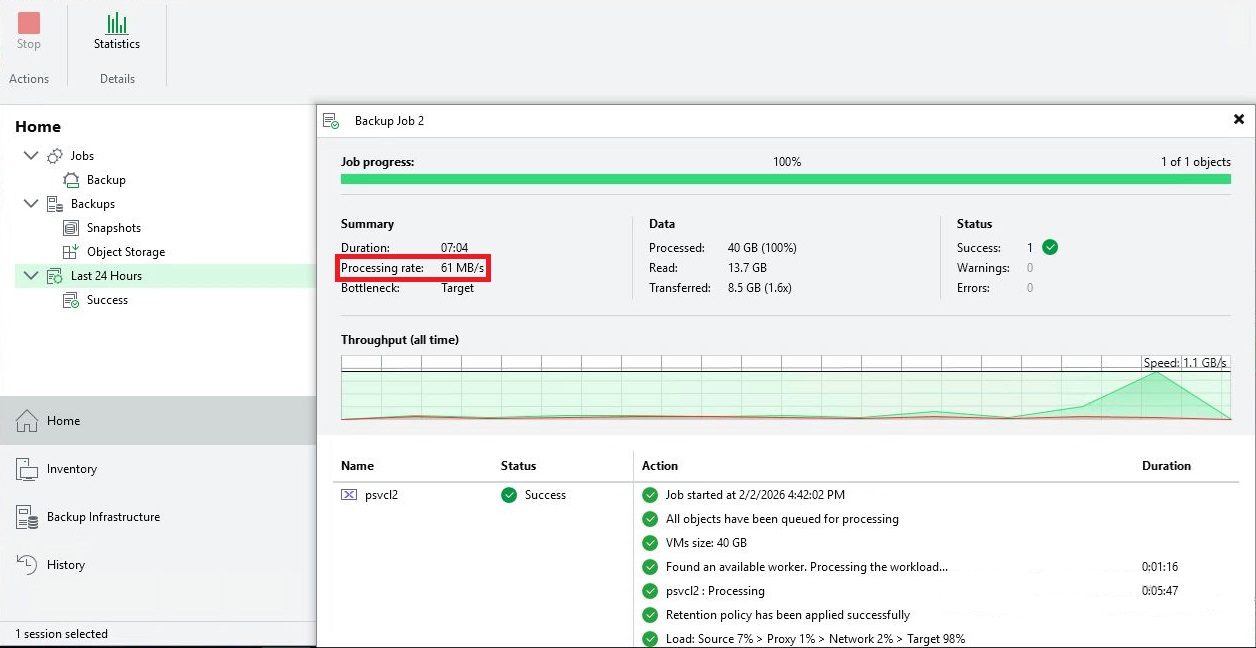
Task: Collapse the Jobs tree node
Action: point(31,156)
